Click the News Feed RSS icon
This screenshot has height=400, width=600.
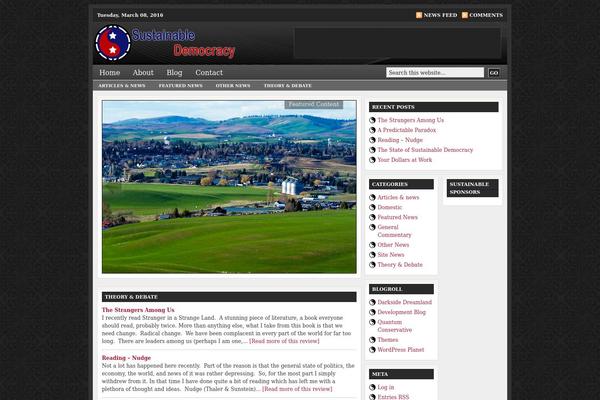[419, 15]
